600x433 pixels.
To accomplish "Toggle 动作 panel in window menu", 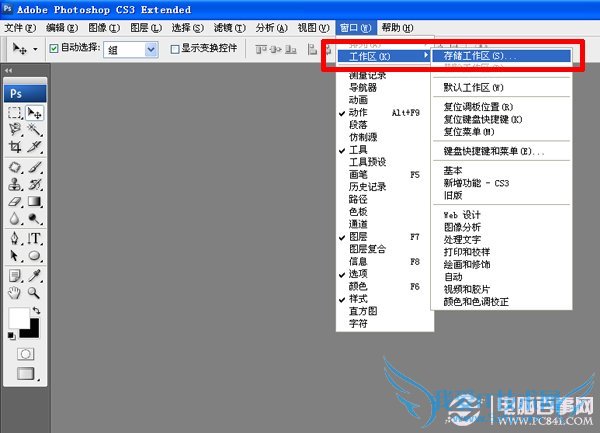I will (385, 112).
